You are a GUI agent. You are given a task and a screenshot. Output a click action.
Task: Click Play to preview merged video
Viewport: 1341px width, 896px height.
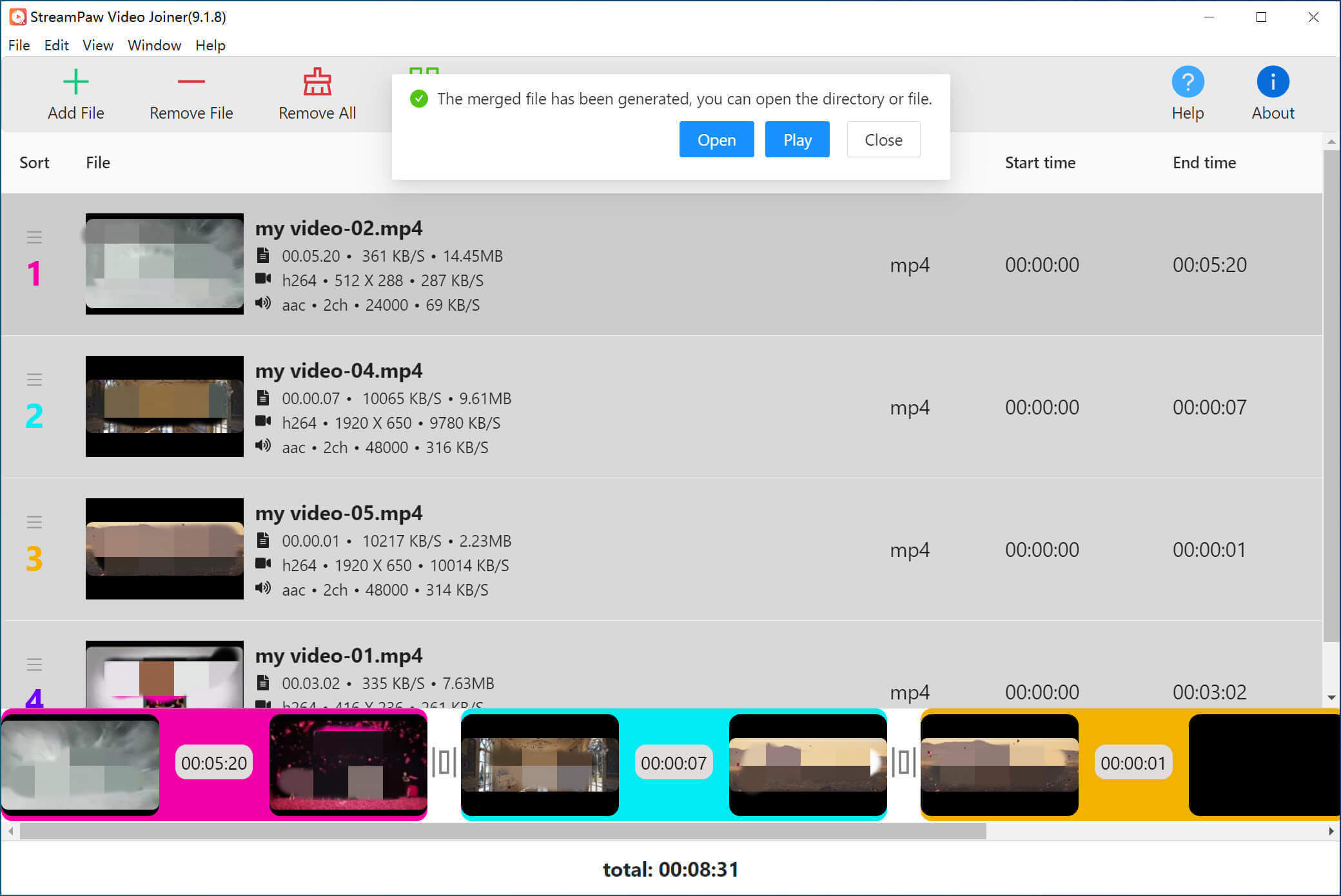(797, 140)
